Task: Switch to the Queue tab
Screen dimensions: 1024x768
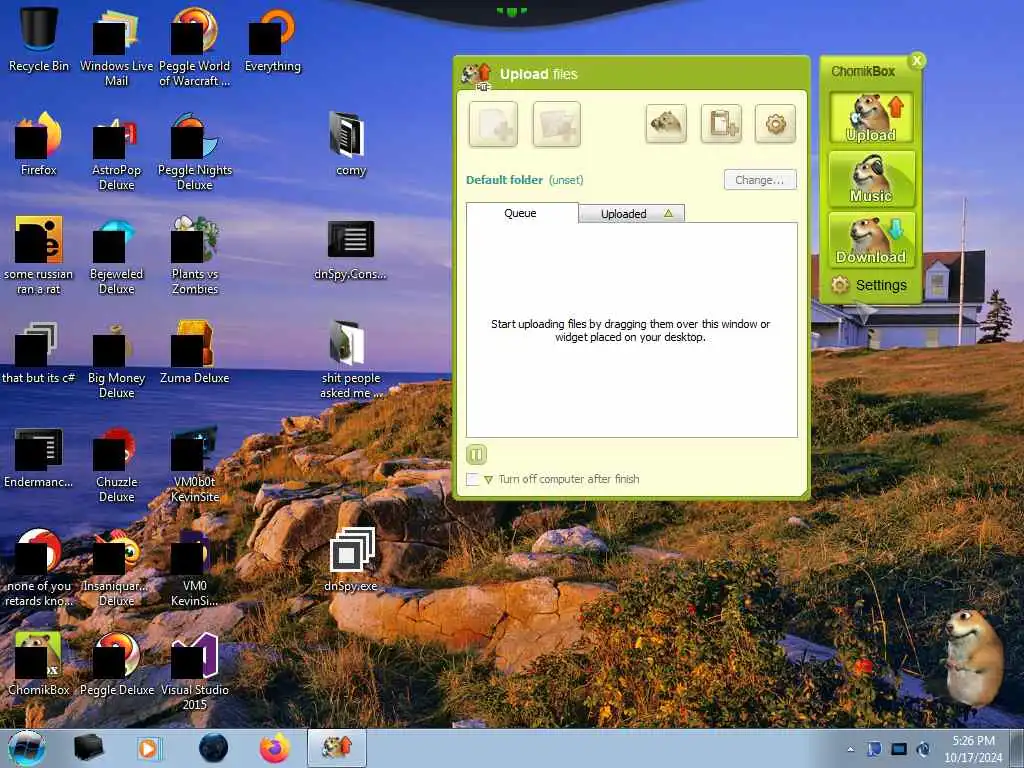Action: click(x=521, y=213)
